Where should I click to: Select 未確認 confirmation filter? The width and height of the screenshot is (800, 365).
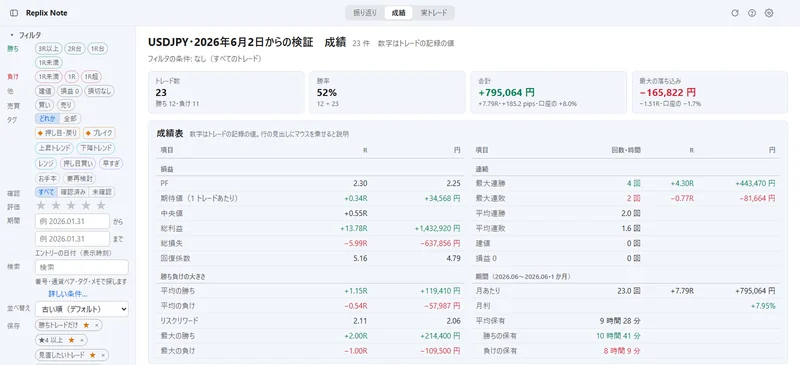(x=102, y=192)
